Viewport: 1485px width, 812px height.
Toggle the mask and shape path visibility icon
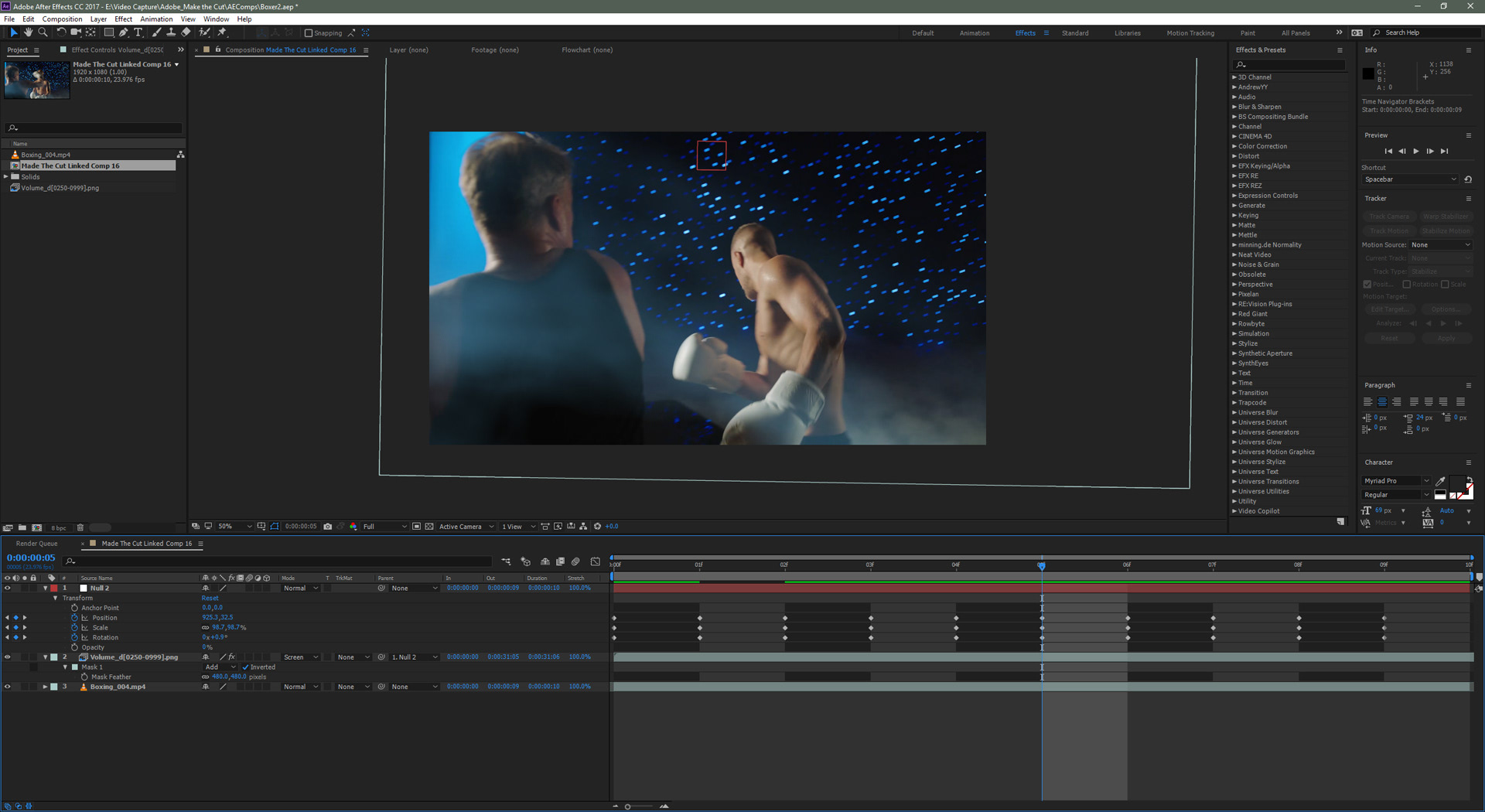pos(275,527)
